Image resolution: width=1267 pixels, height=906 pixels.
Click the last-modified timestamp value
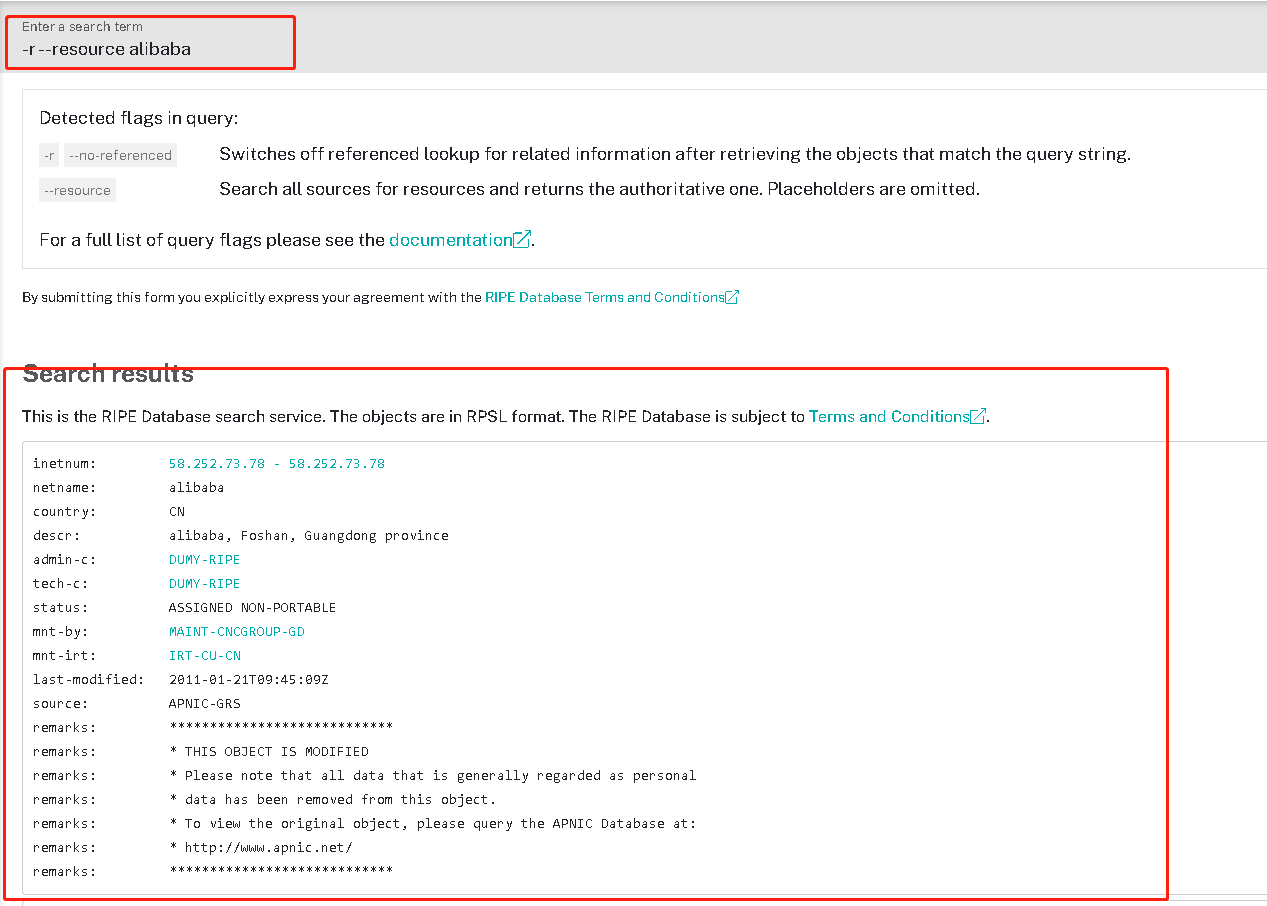tap(248, 680)
